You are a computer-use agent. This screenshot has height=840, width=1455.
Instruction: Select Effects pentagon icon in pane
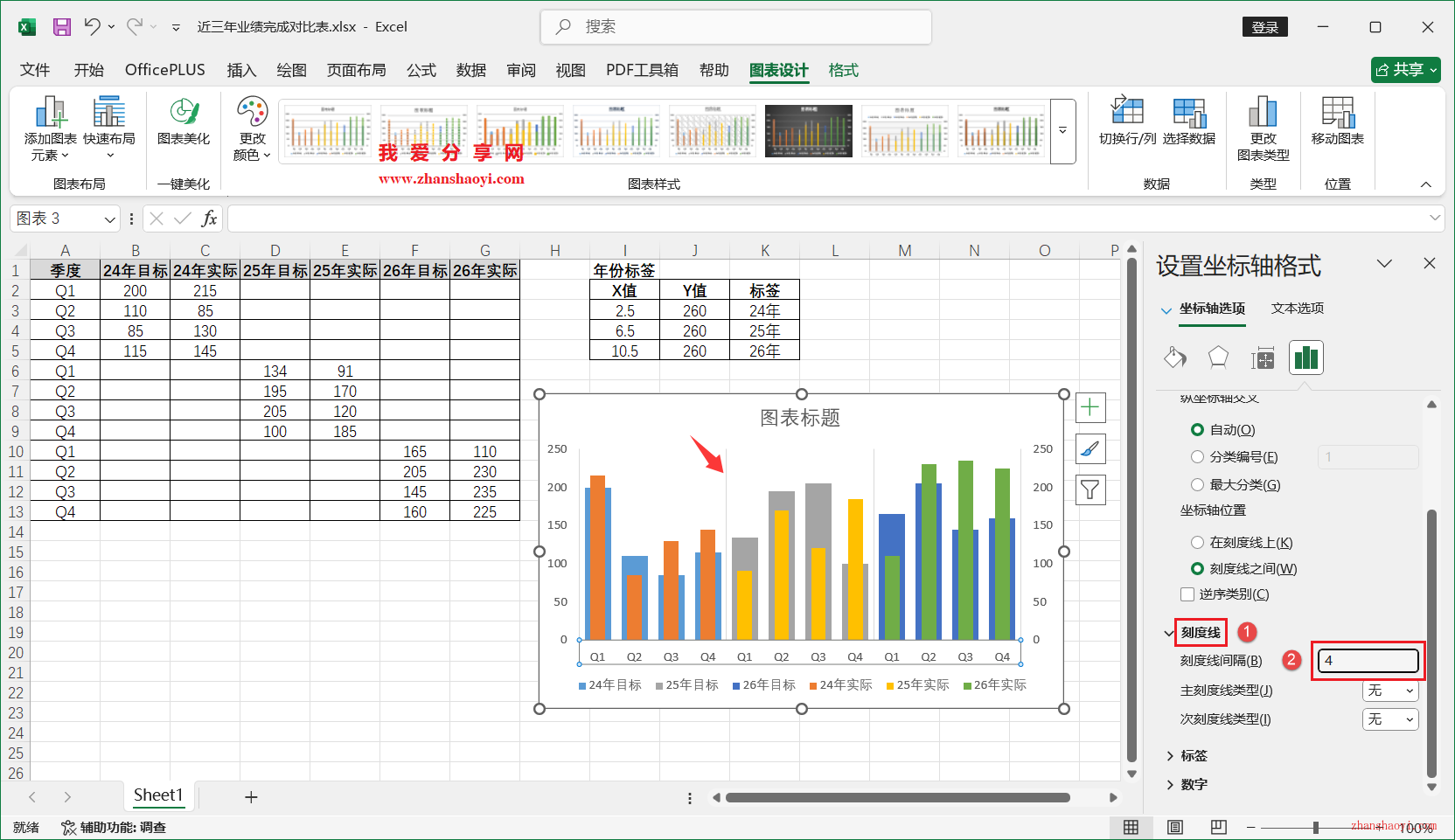pos(1218,358)
